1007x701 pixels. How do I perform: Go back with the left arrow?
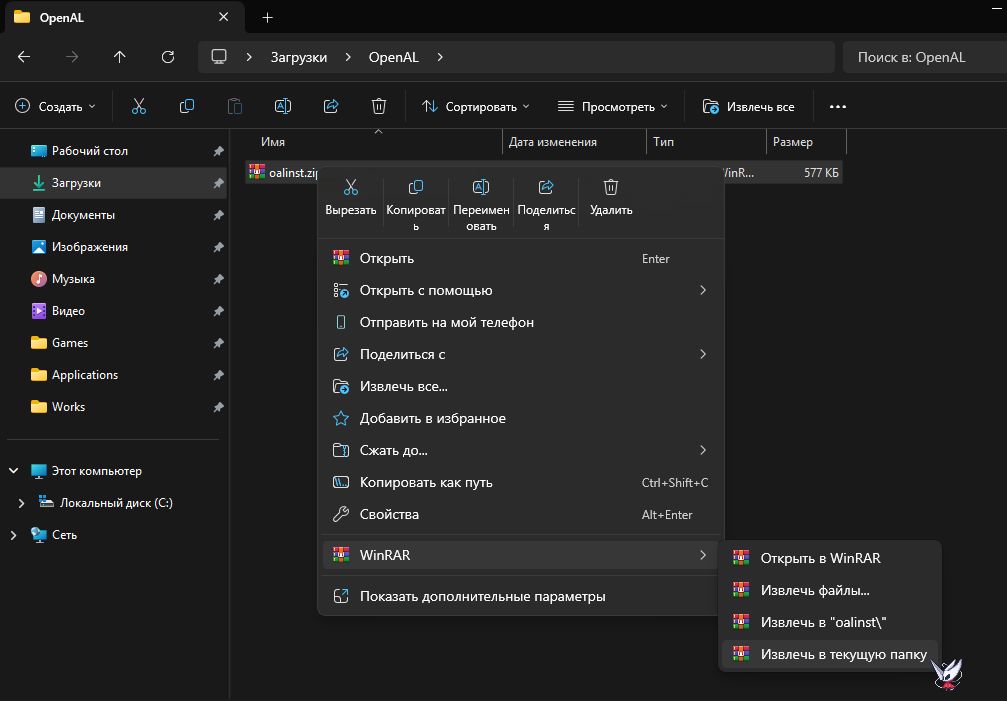[x=24, y=57]
